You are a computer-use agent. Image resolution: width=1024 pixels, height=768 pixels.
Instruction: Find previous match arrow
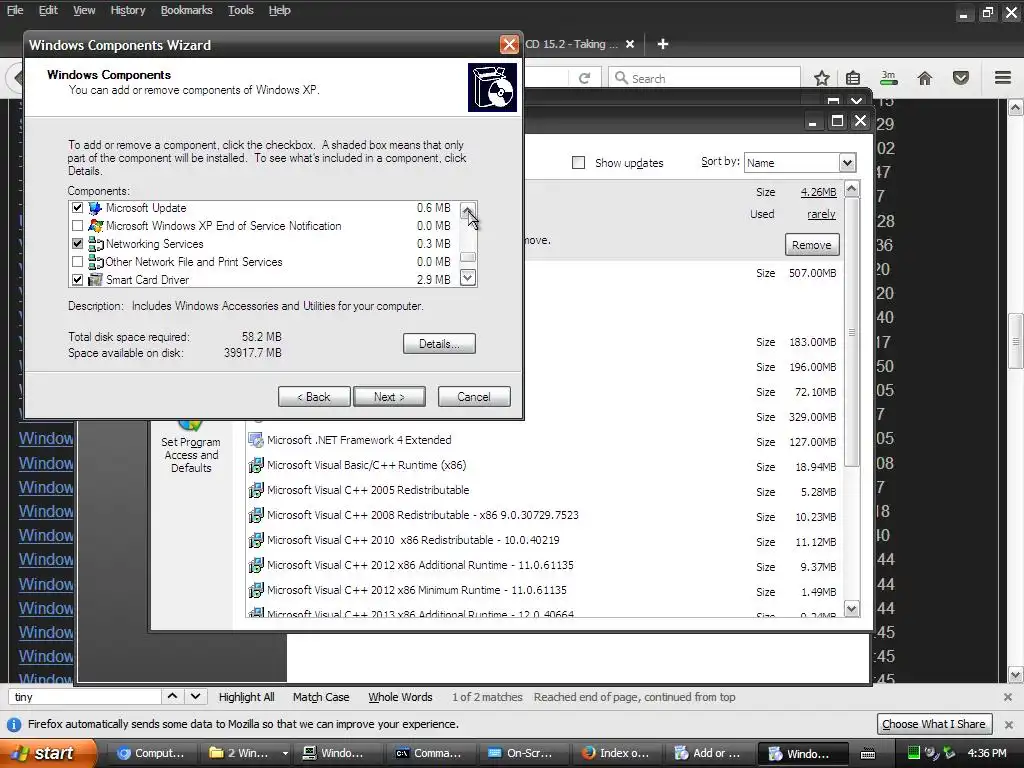click(x=172, y=697)
